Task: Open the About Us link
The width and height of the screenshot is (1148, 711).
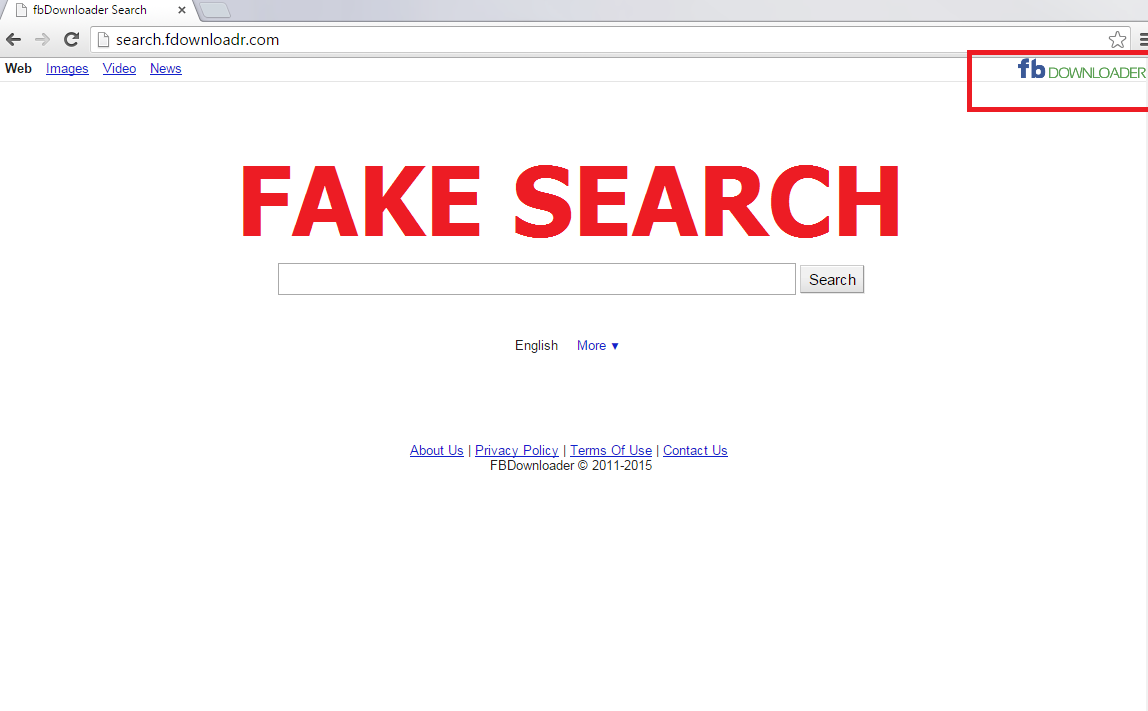Action: point(436,450)
